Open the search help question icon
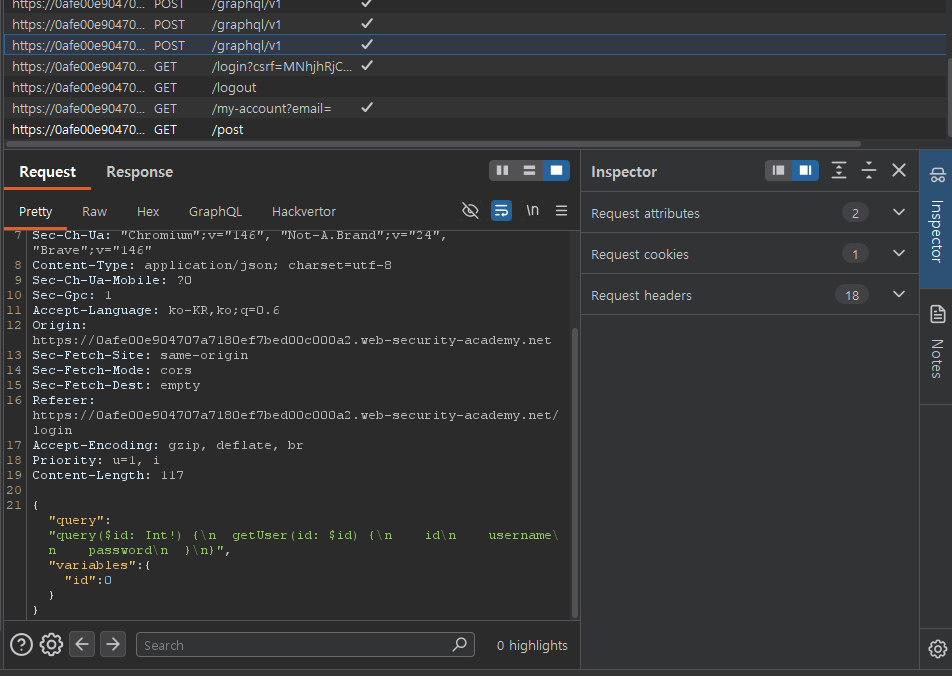 pos(21,645)
